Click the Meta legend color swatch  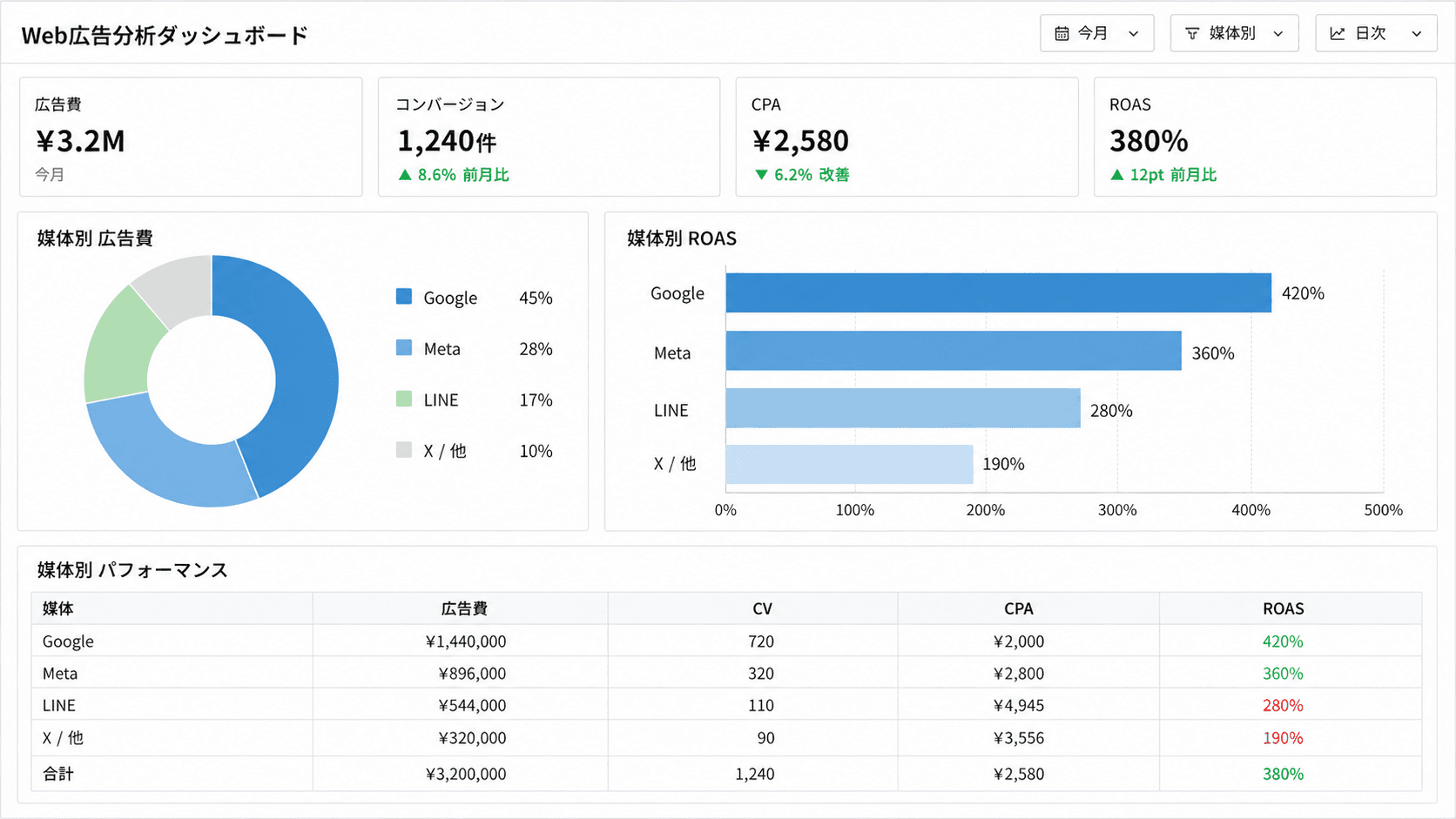pyautogui.click(x=404, y=348)
